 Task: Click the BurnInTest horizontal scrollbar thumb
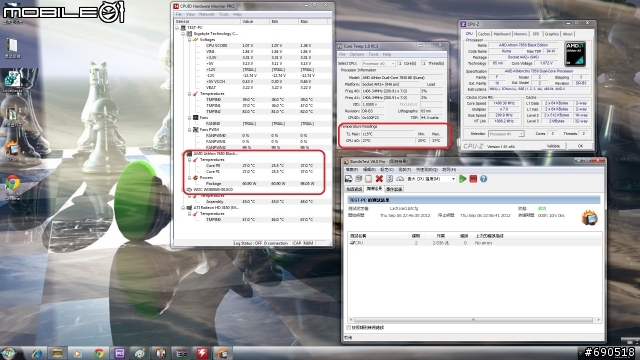coord(473,320)
